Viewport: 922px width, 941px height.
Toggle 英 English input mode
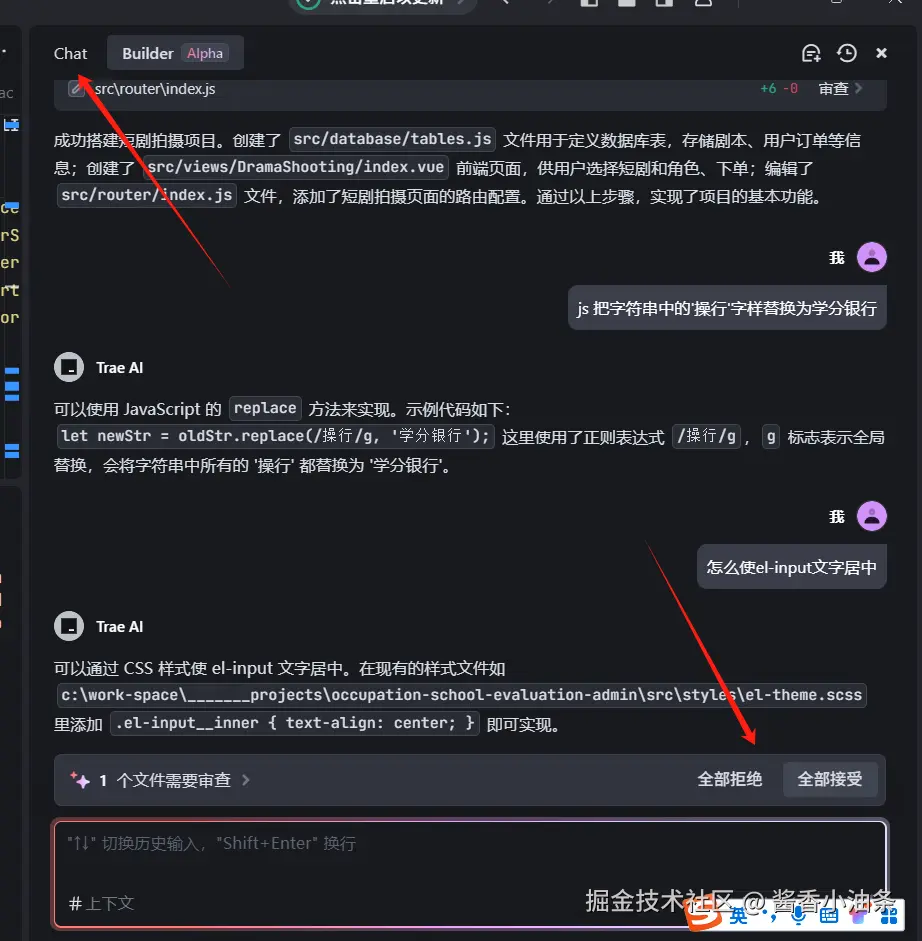[x=738, y=916]
